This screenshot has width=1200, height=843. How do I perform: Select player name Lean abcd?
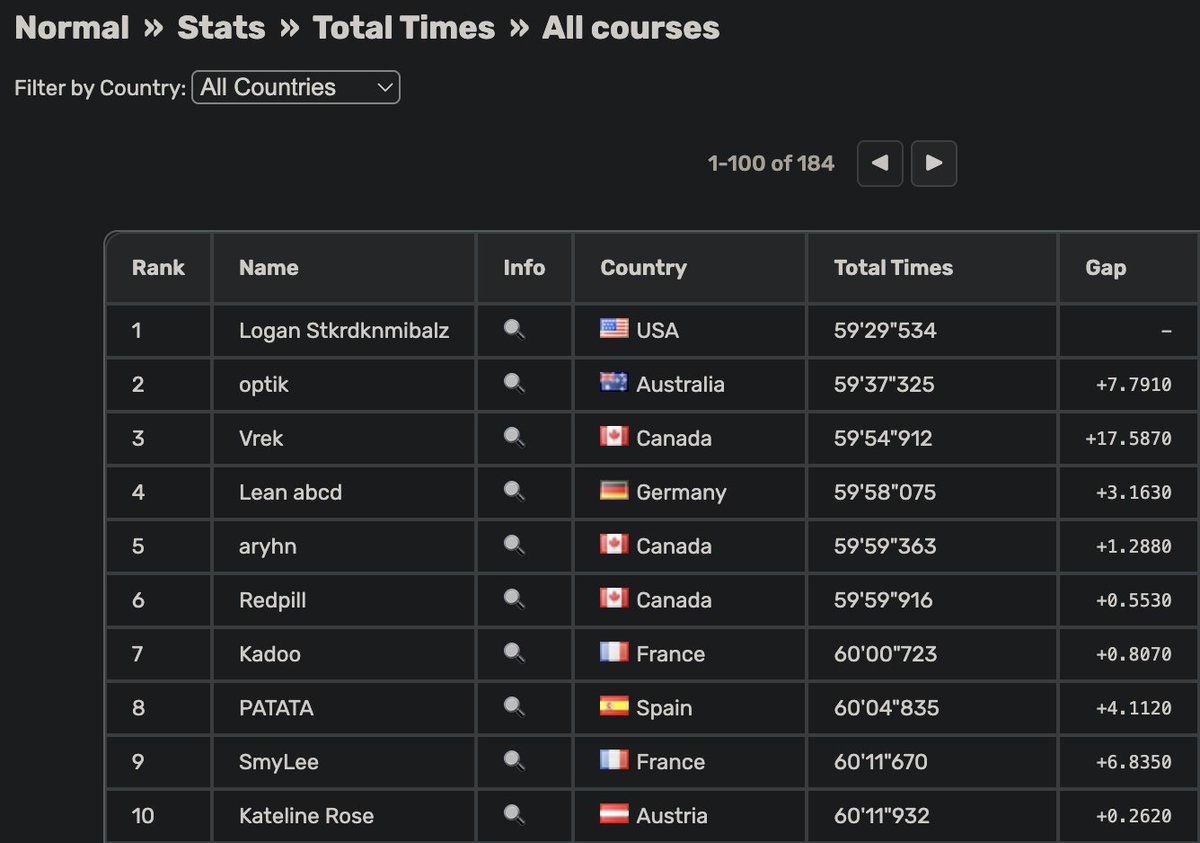tap(290, 492)
